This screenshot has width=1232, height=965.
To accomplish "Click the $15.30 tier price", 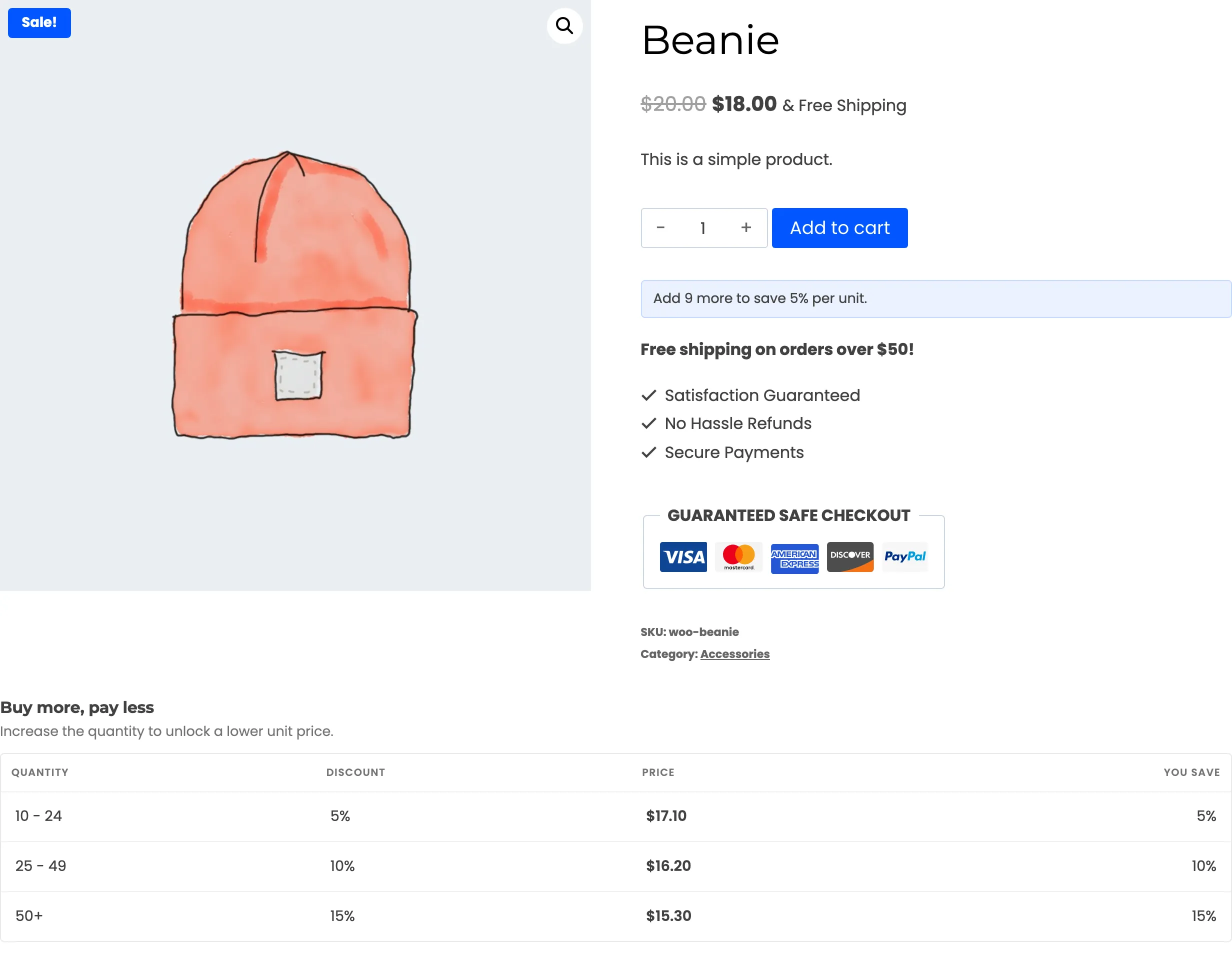I will [x=668, y=915].
